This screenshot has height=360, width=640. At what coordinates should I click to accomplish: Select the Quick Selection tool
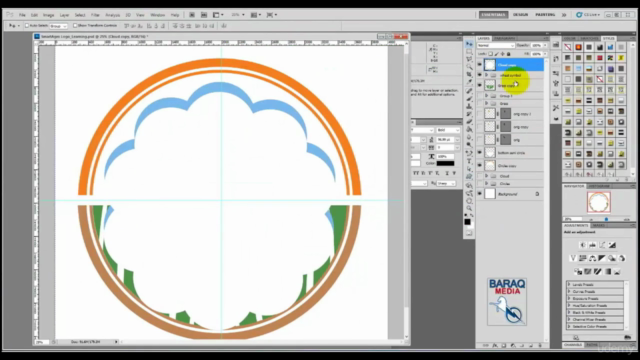[469, 67]
